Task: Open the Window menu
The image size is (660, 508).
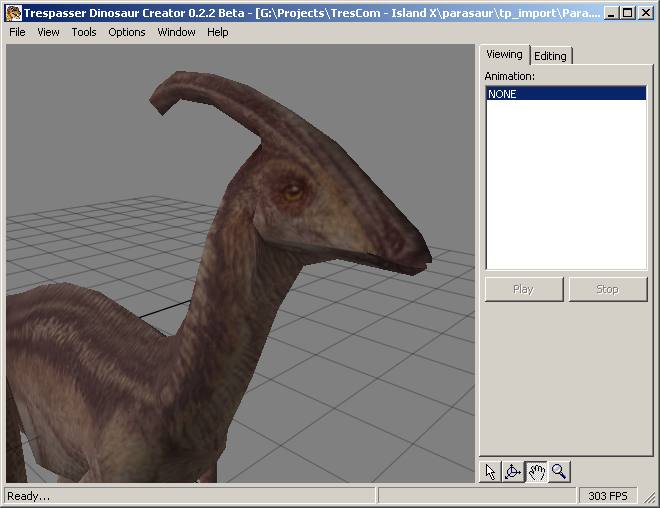Action: 176,32
